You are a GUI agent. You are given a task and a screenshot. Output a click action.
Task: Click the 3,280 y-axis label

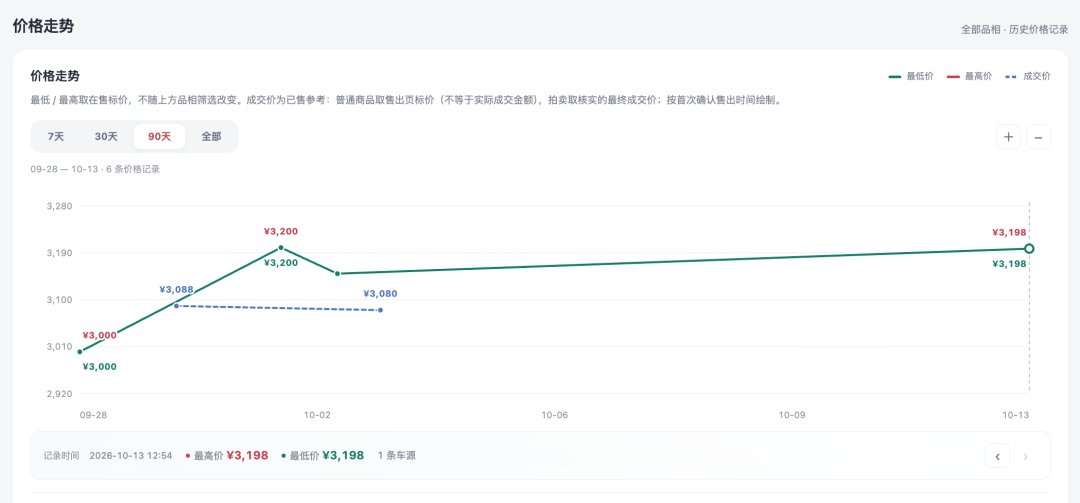coord(59,206)
